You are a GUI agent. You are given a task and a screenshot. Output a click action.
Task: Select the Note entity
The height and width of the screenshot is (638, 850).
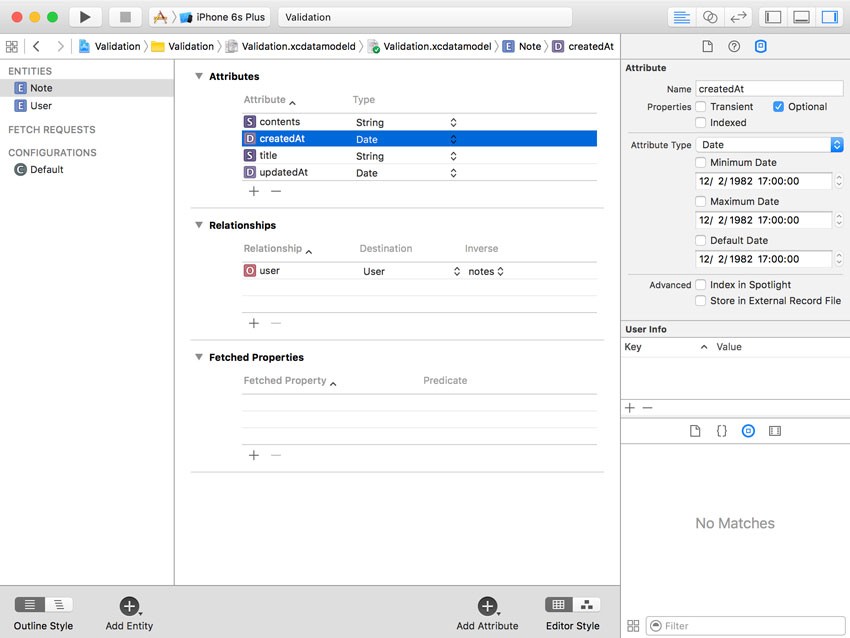[x=87, y=88]
